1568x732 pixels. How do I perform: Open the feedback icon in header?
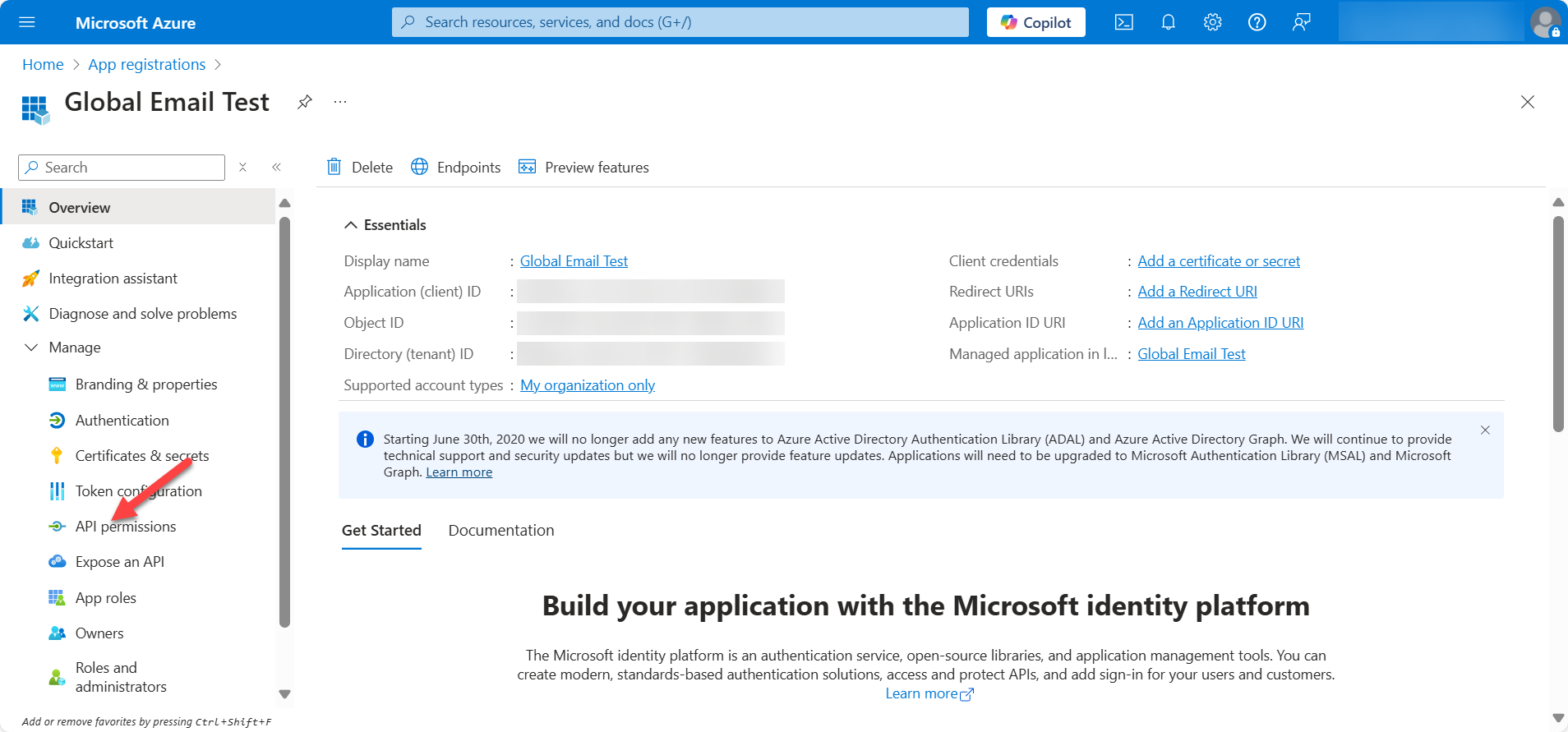click(1301, 22)
